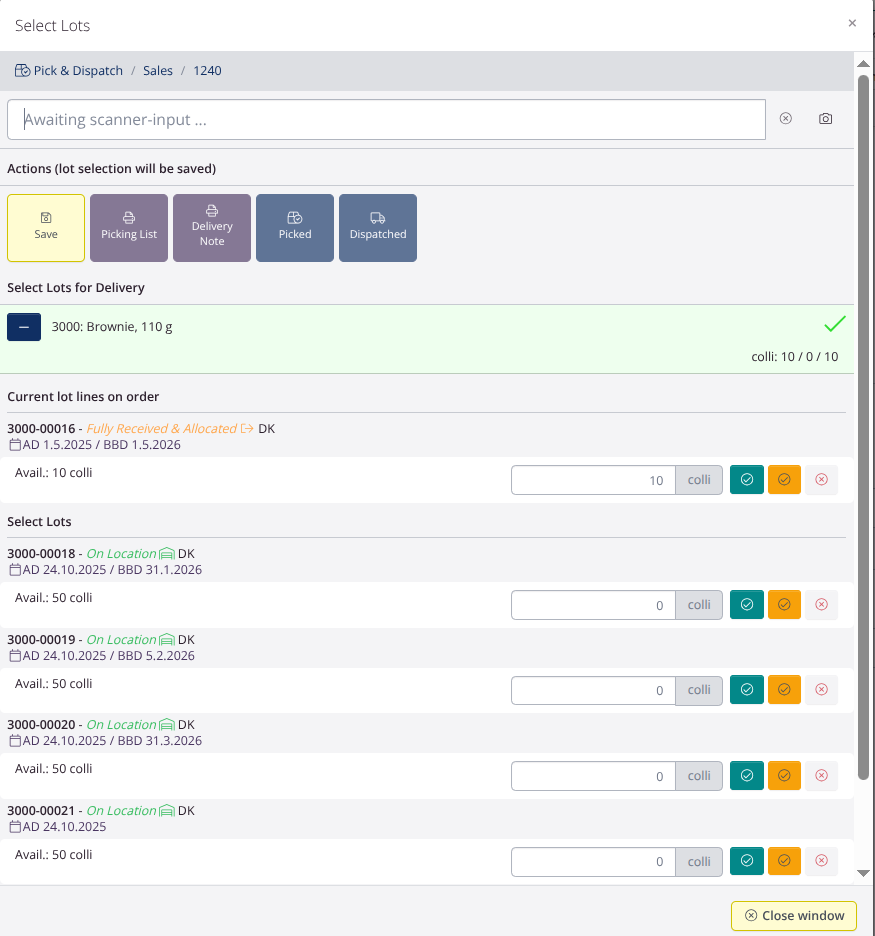Screen dimensions: 875x936
Task: Go to Pick & Dispatch breadcrumb
Action: pyautogui.click(x=77, y=71)
